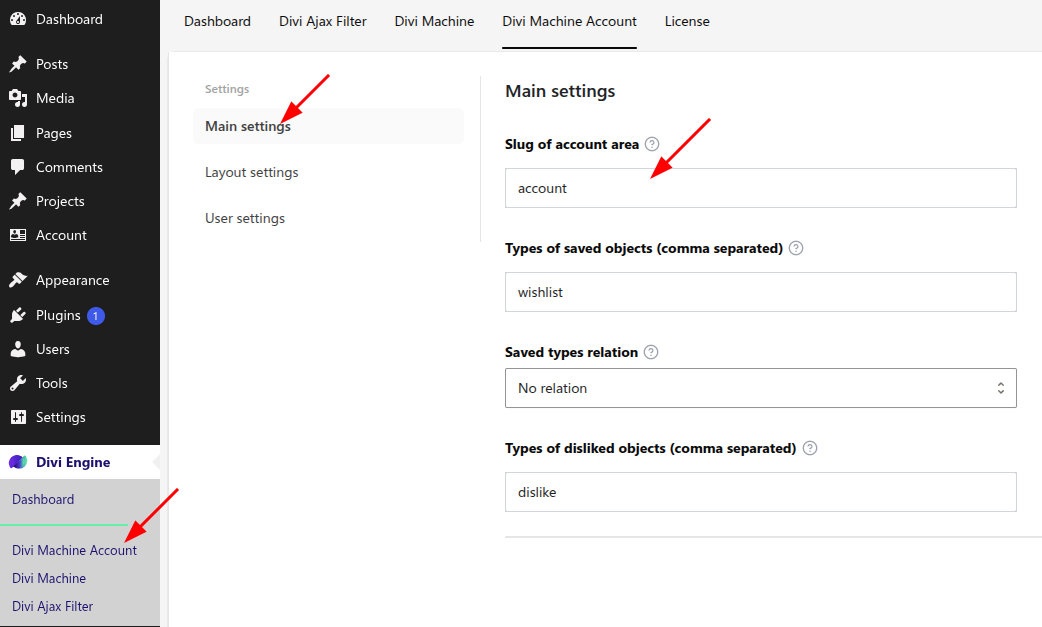Open Pages in the sidebar
The width and height of the screenshot is (1042, 627).
click(54, 134)
